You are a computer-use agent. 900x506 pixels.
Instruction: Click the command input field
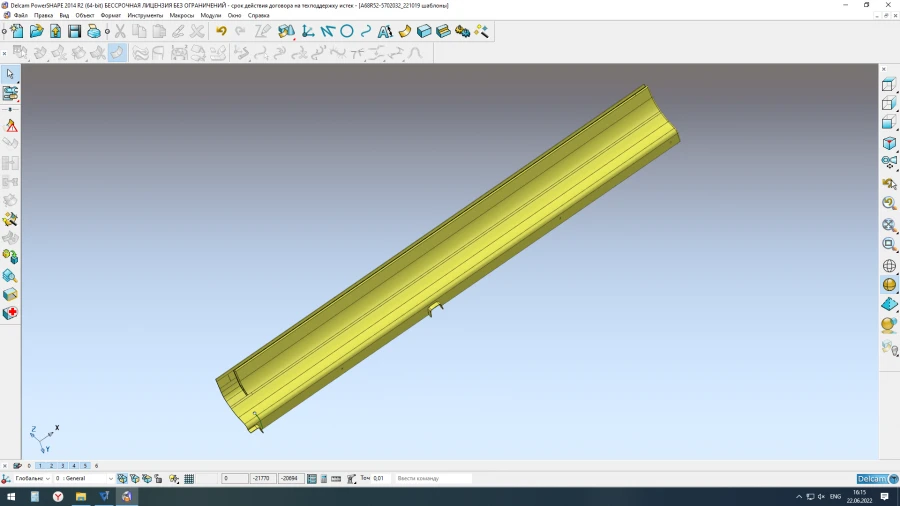click(432, 479)
